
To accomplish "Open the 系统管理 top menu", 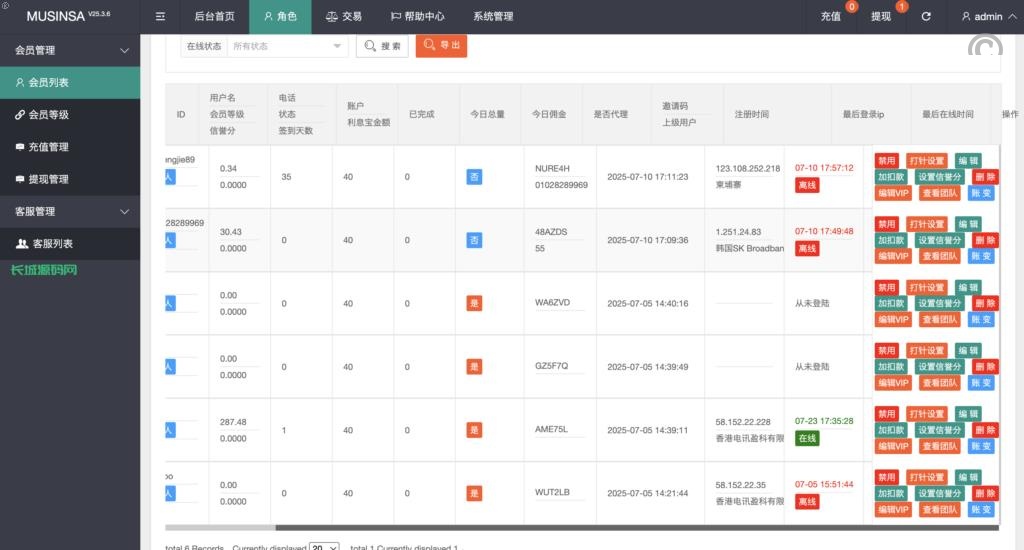I will (x=493, y=17).
